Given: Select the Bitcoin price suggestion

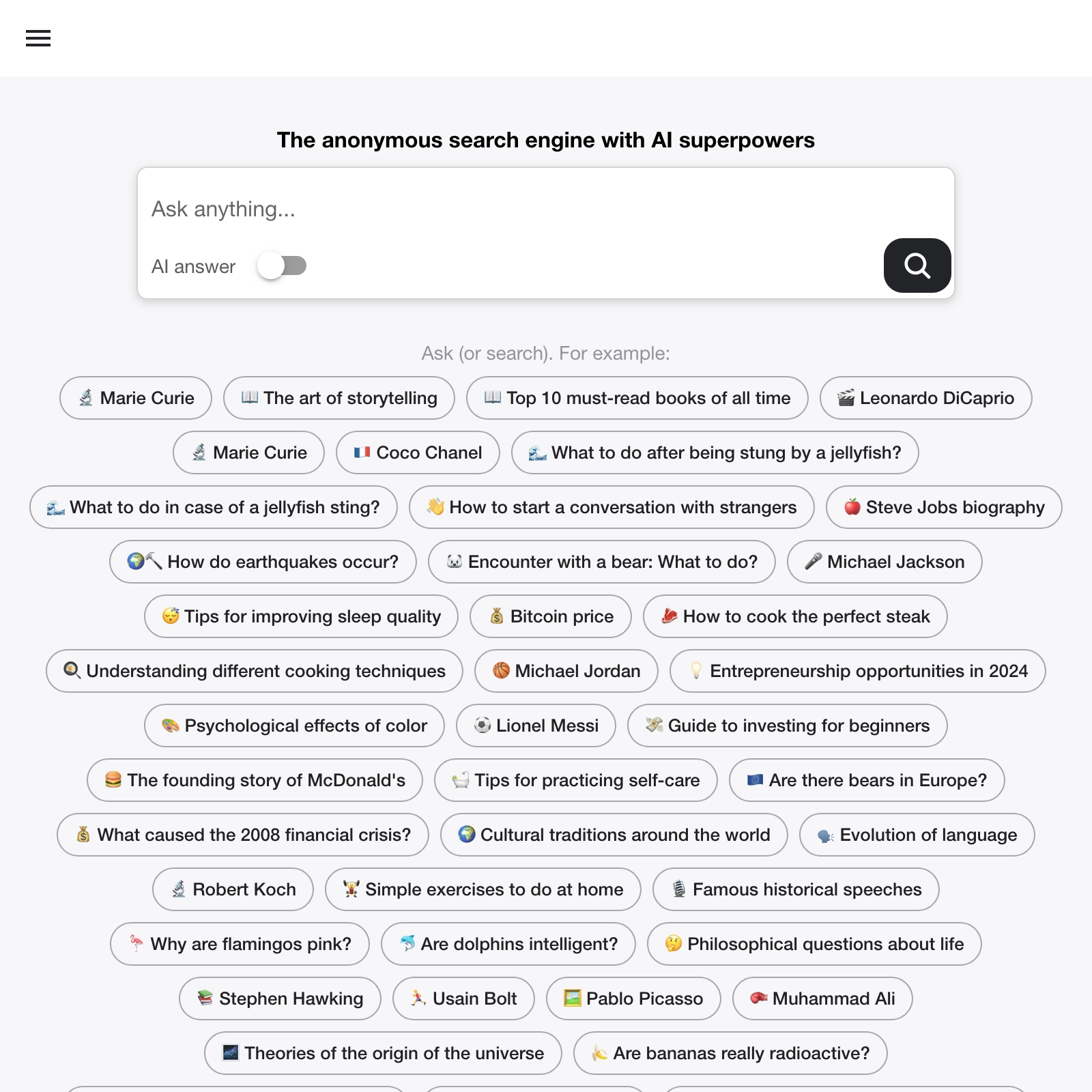Looking at the screenshot, I should pyautogui.click(x=551, y=616).
